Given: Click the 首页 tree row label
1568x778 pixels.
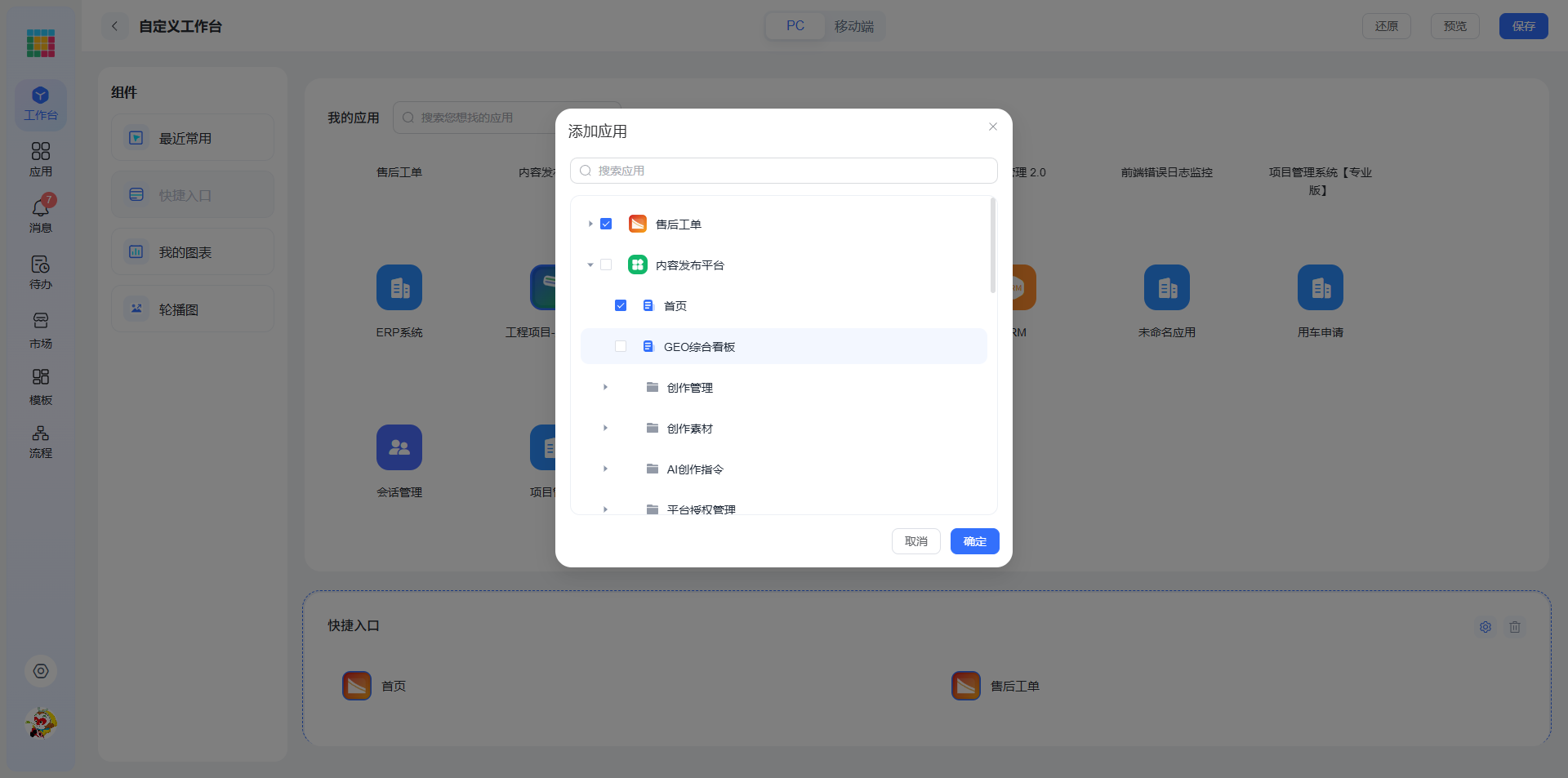Looking at the screenshot, I should pos(675,306).
